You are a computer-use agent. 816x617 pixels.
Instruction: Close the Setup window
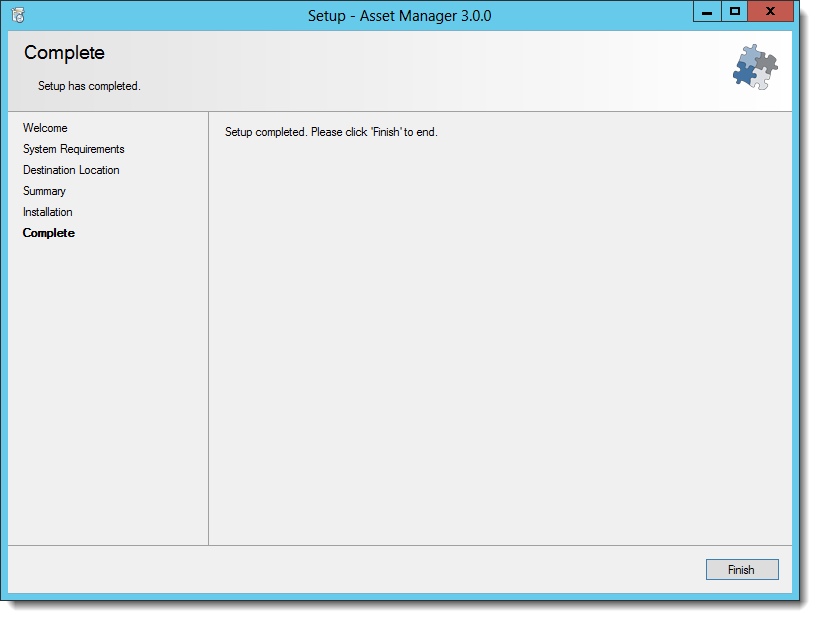[770, 11]
